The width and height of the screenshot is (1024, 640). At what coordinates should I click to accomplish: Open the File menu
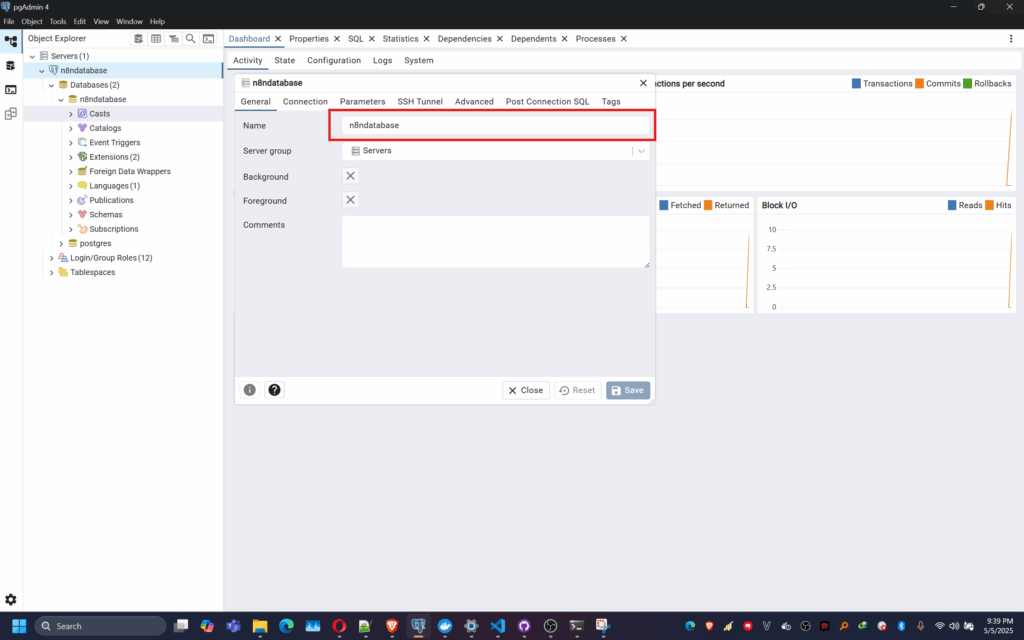pyautogui.click(x=8, y=22)
